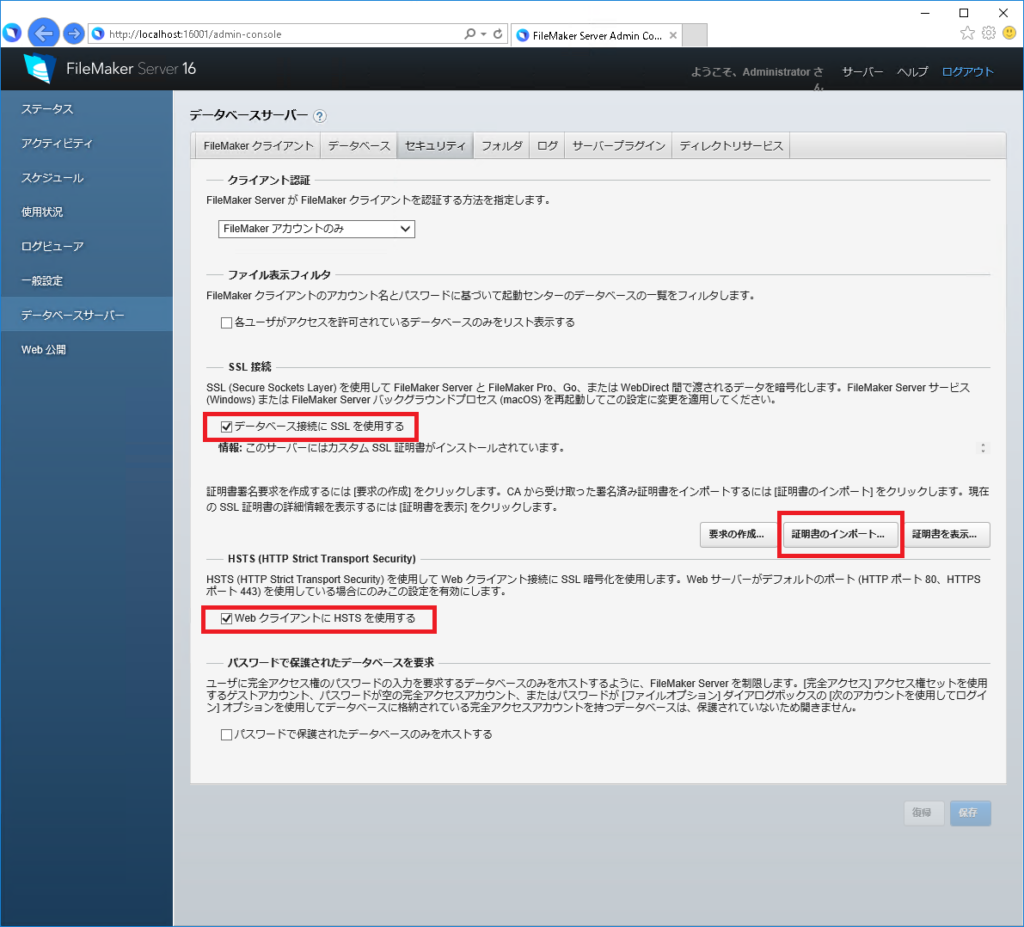Open スケジュール in sidebar
The width and height of the screenshot is (1024, 927).
pyautogui.click(x=86, y=178)
